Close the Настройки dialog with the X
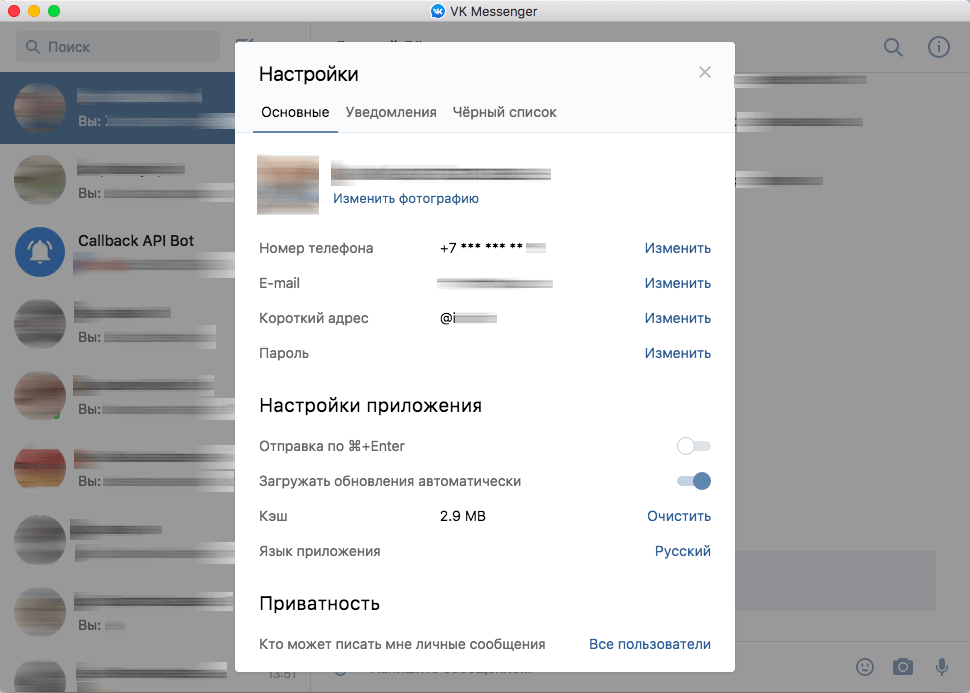Image resolution: width=970 pixels, height=693 pixels. point(705,72)
